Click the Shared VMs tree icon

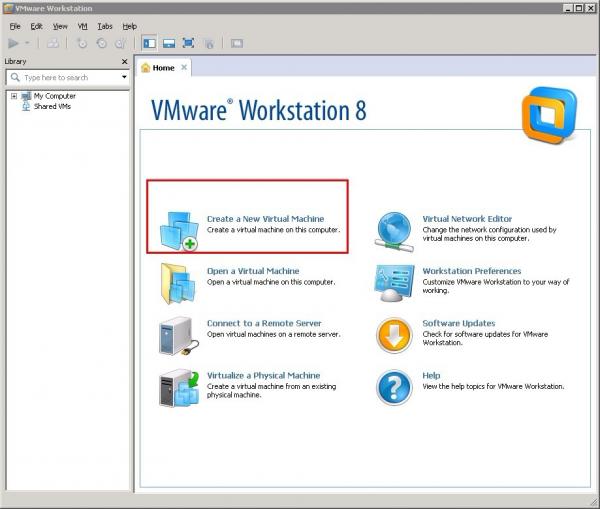pyautogui.click(x=26, y=106)
